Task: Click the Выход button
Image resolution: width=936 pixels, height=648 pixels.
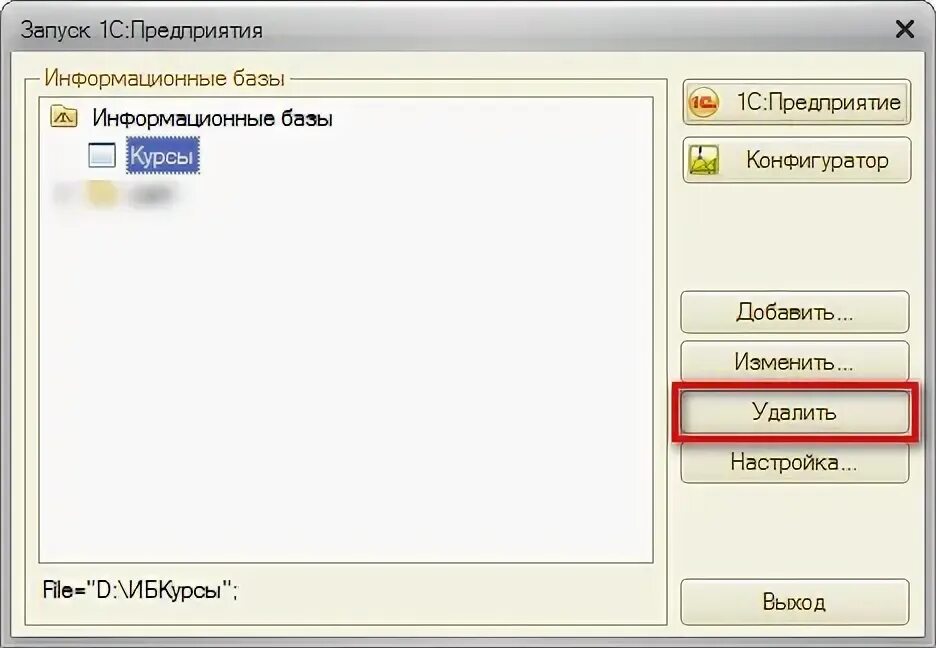Action: click(795, 601)
